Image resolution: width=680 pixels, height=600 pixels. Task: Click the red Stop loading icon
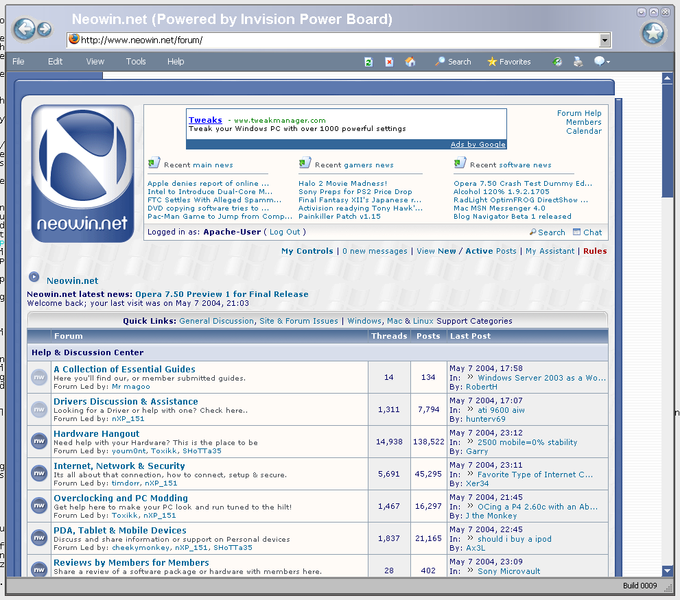coord(389,62)
